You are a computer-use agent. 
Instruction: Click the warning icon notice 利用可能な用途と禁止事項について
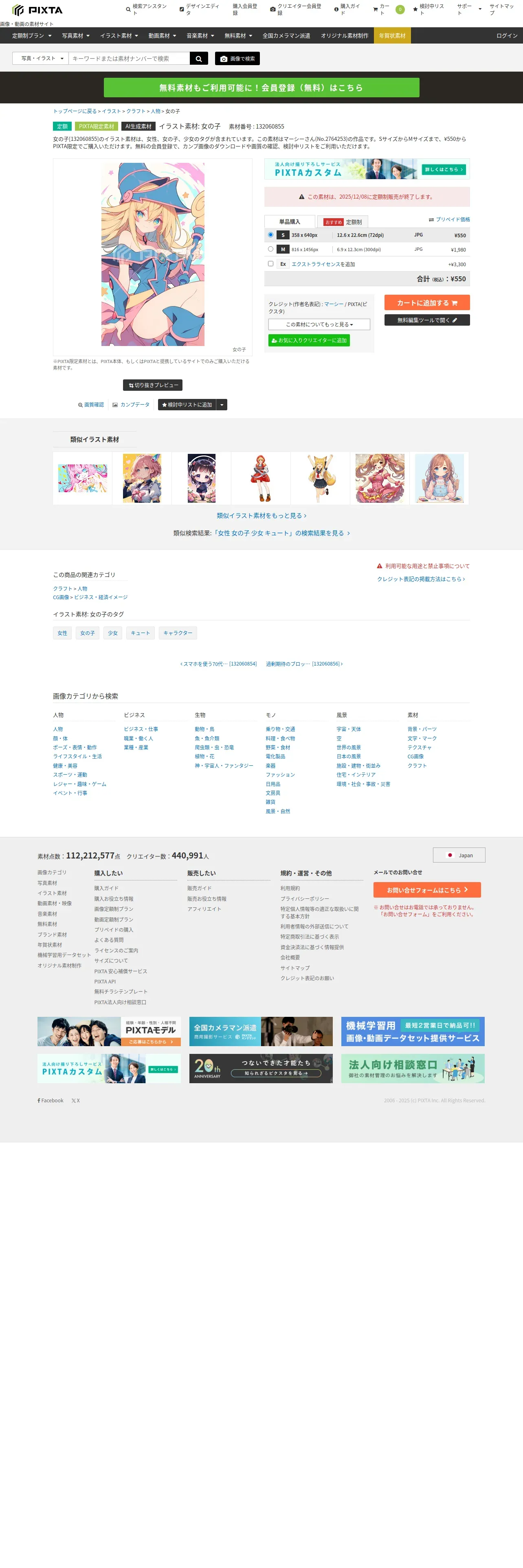pyautogui.click(x=423, y=566)
